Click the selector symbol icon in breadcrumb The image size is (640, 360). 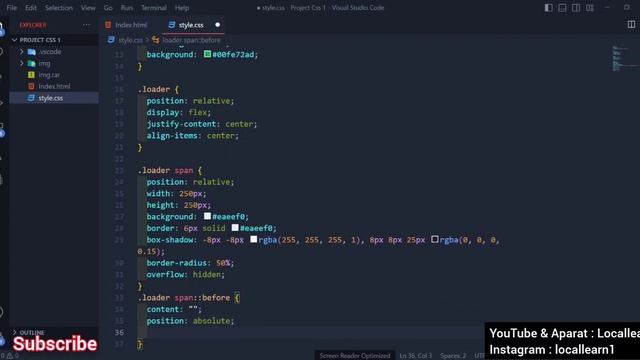[x=156, y=40]
